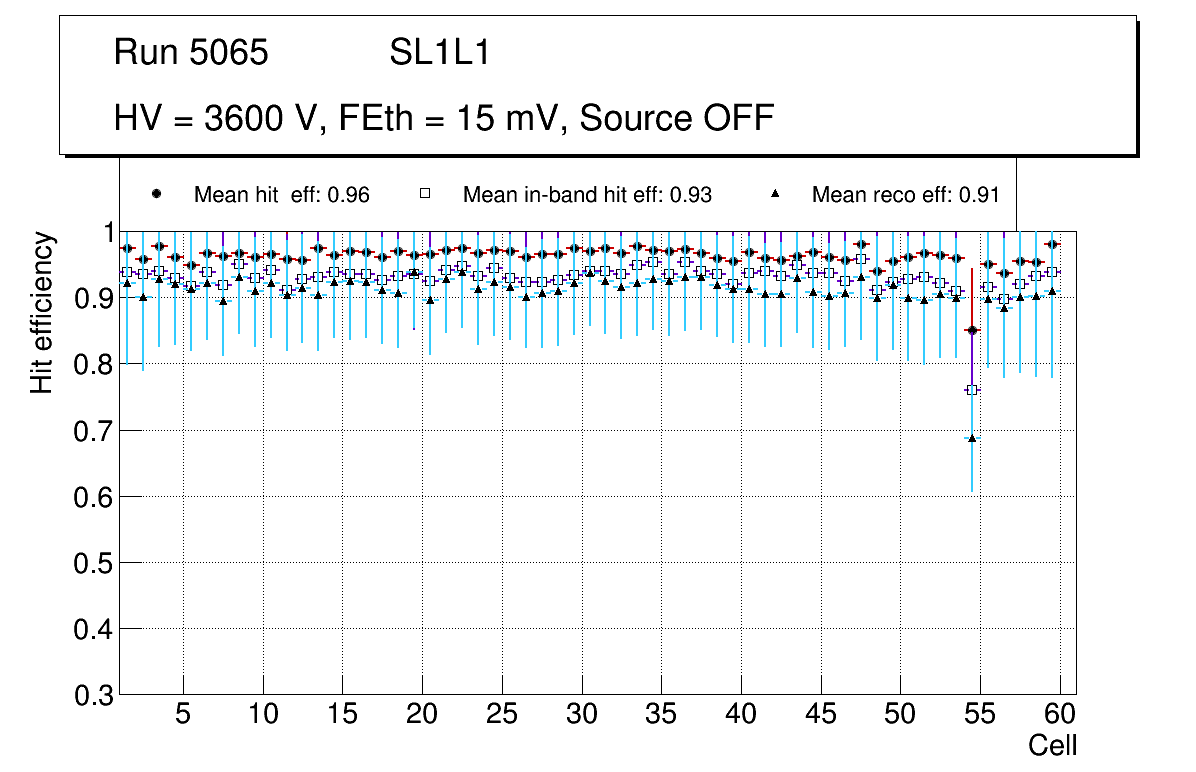Click the 'Hit efficiency' y-axis title

click(42, 312)
